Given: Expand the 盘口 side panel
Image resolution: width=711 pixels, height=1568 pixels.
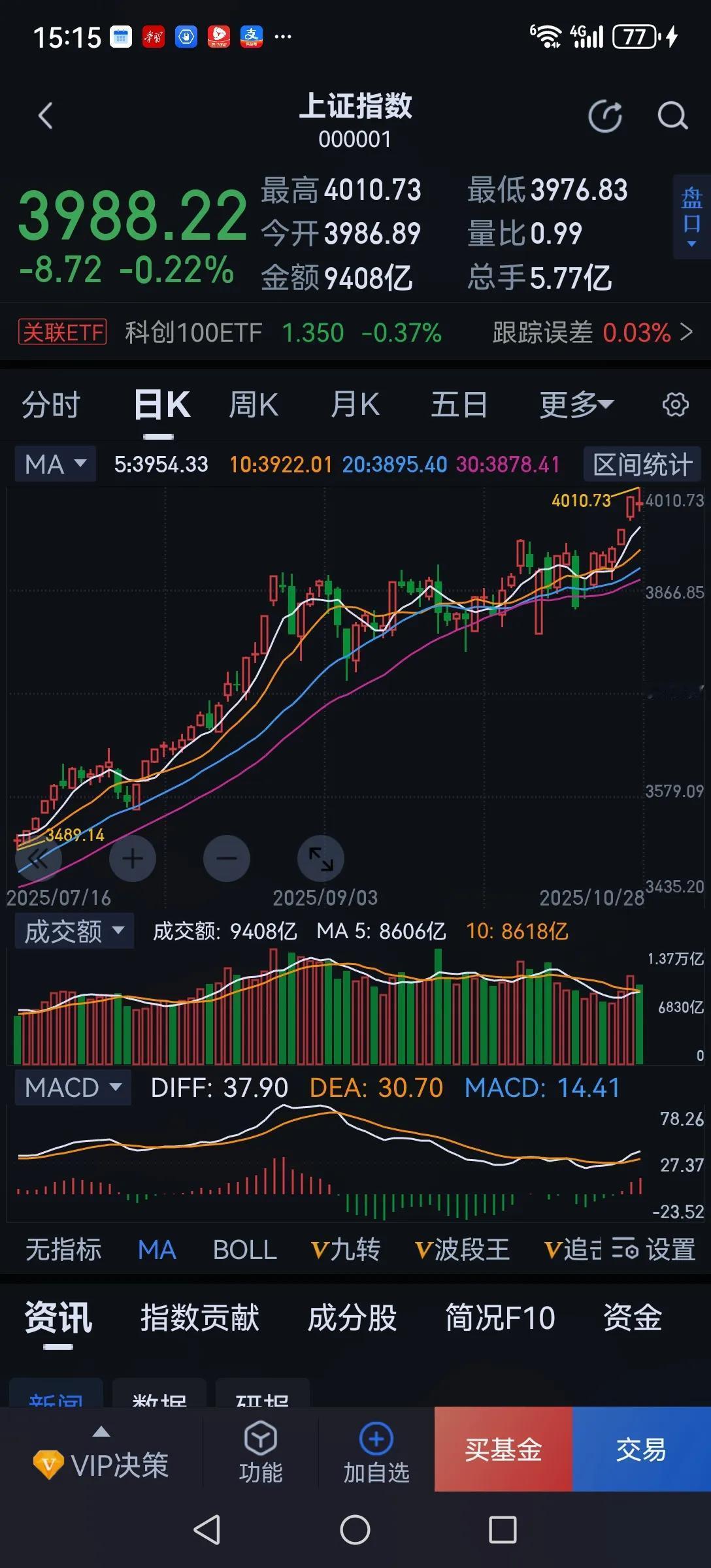Looking at the screenshot, I should click(691, 217).
